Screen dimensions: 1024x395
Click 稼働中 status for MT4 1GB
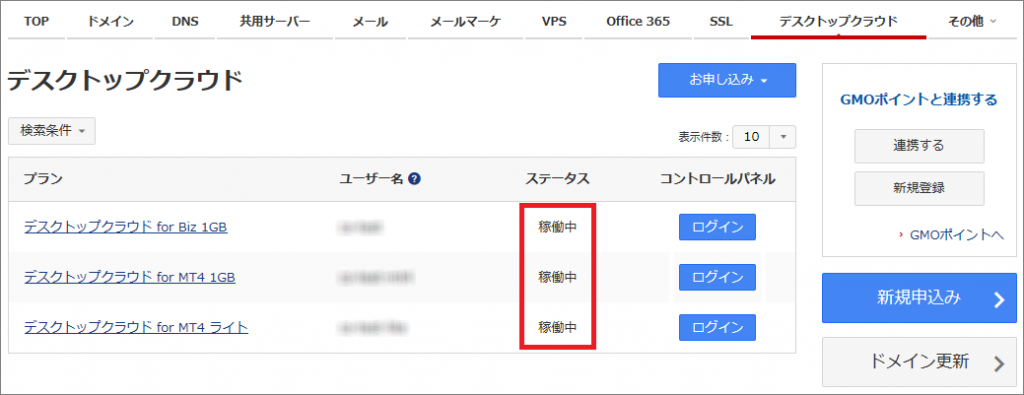pos(558,277)
